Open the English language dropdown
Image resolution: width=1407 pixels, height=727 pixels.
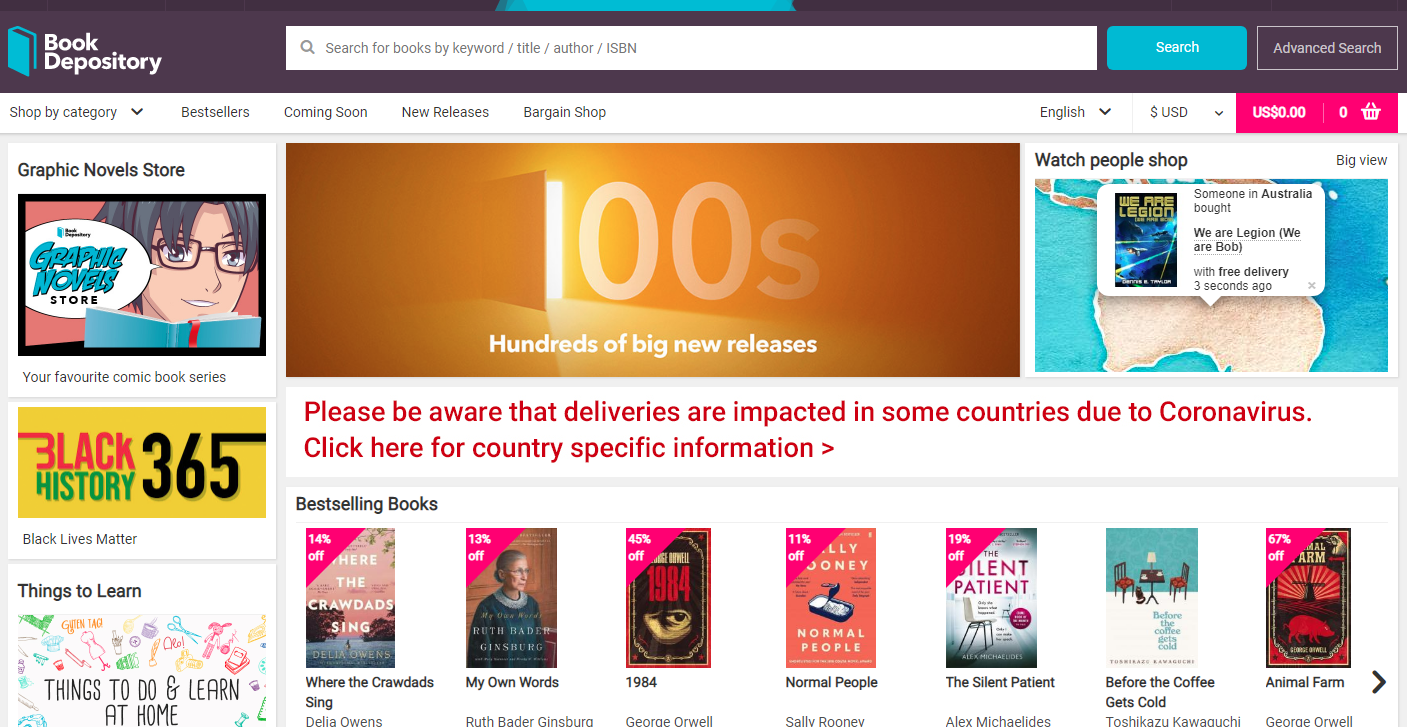tap(1076, 112)
